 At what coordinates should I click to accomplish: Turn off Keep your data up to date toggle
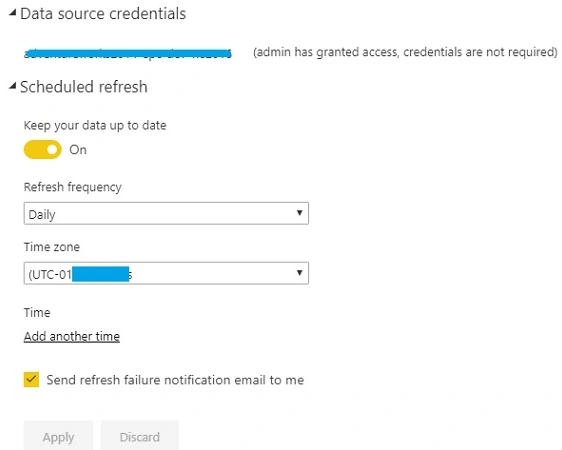[x=43, y=149]
